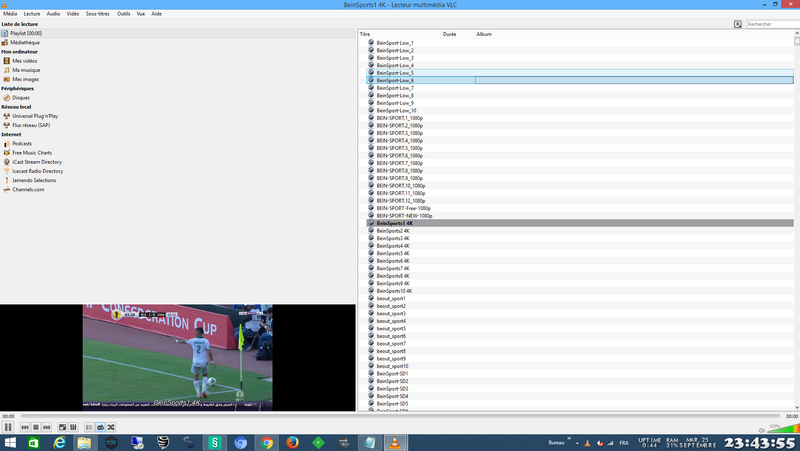The width and height of the screenshot is (800, 451).
Task: Click the playlist view mode icon
Action: 737,24
